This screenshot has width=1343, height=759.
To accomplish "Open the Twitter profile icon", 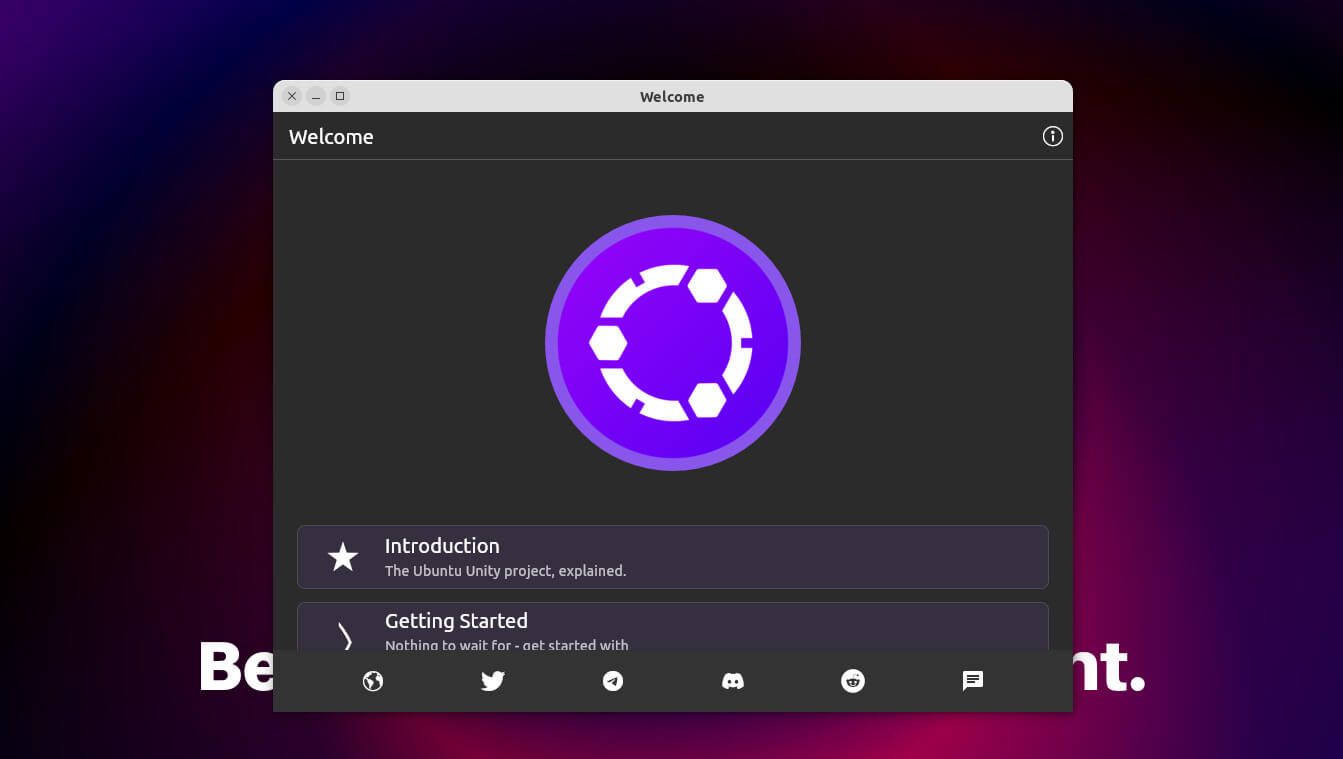I will coord(493,681).
